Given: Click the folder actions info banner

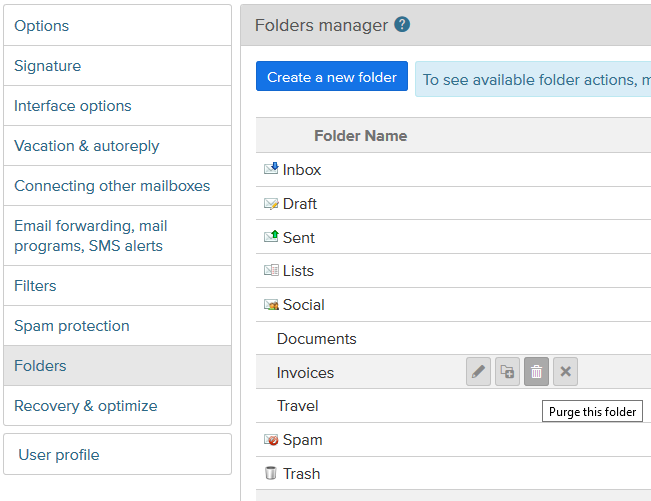Looking at the screenshot, I should tap(533, 79).
